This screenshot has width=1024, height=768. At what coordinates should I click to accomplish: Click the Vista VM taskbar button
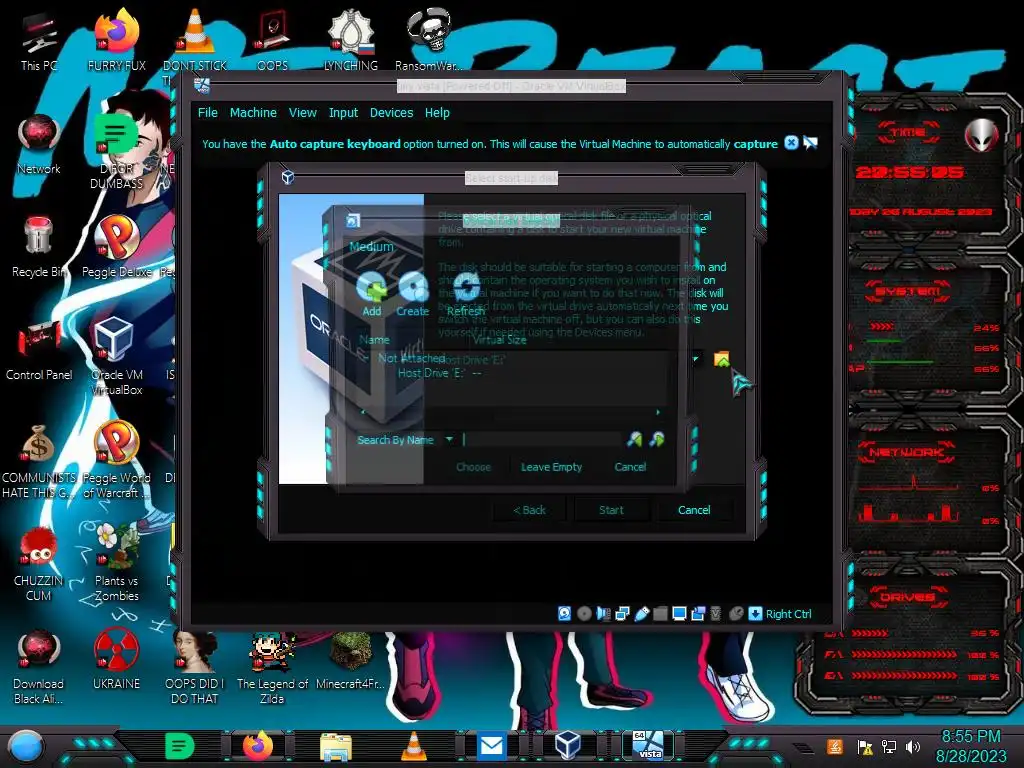coord(648,745)
